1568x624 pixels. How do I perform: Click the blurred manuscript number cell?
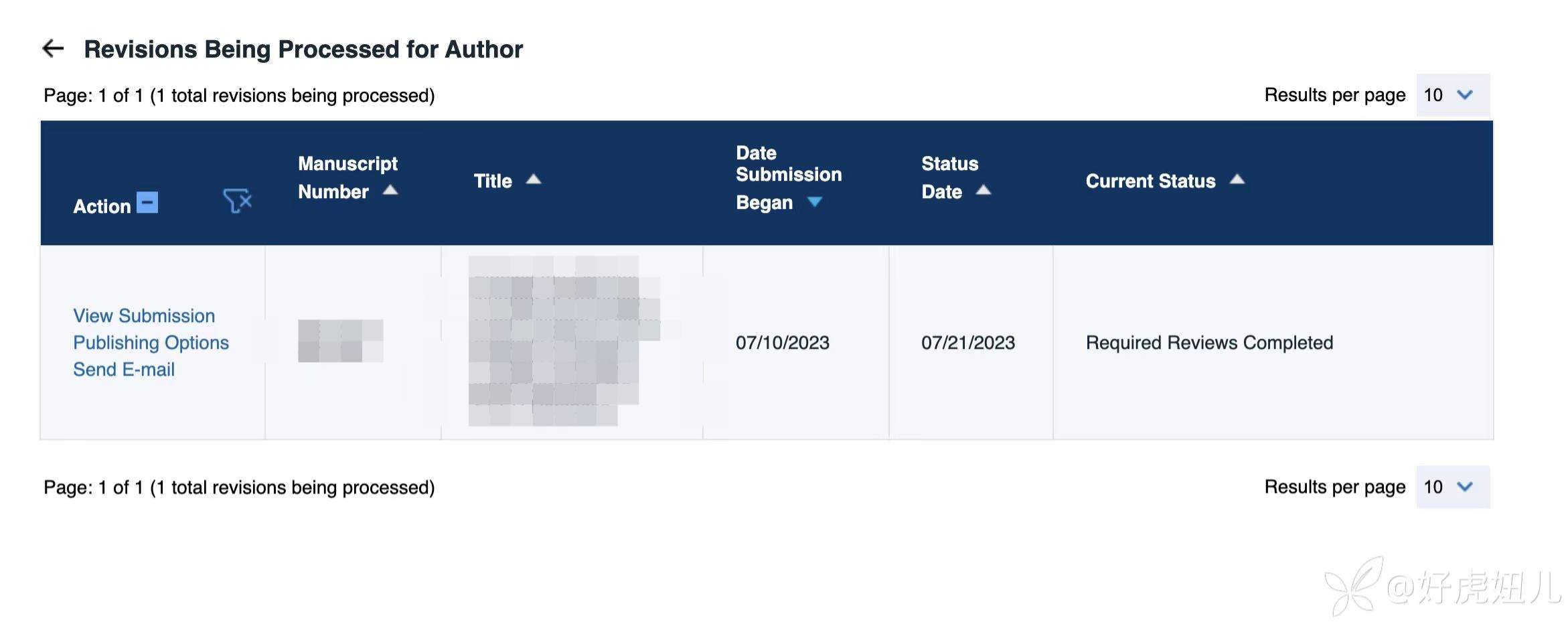340,341
